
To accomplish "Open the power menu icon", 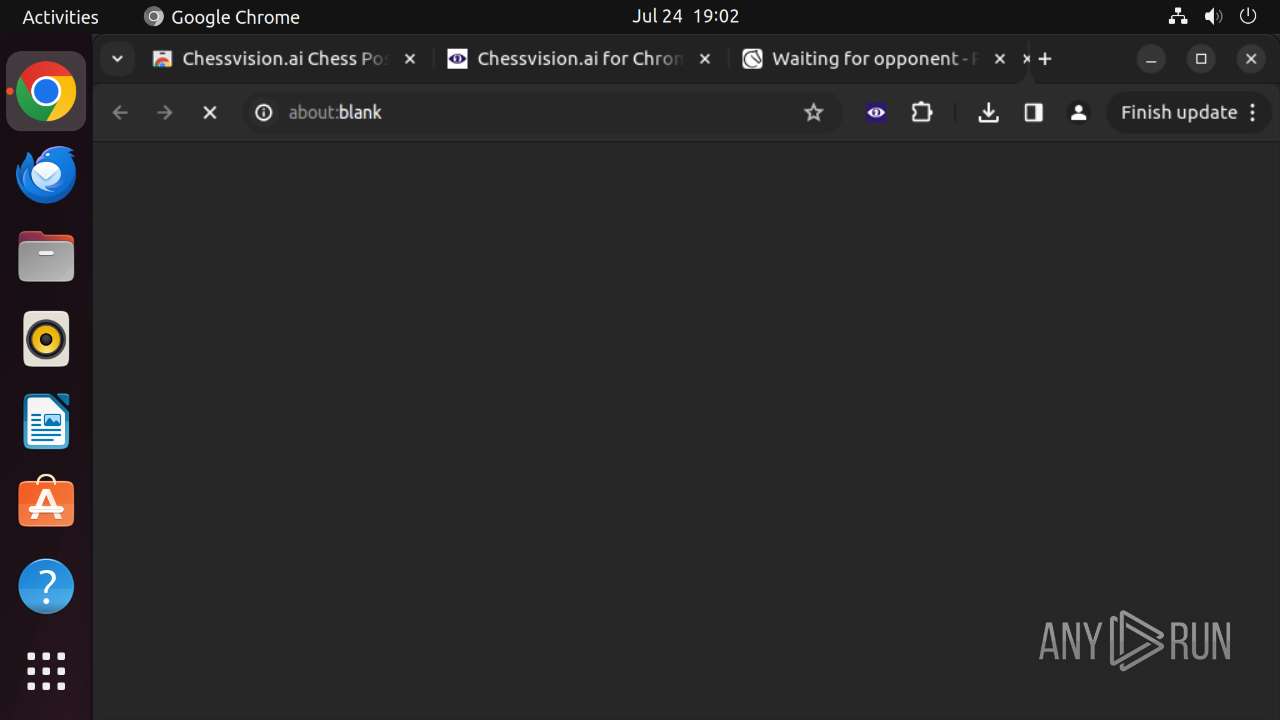I will tap(1247, 17).
